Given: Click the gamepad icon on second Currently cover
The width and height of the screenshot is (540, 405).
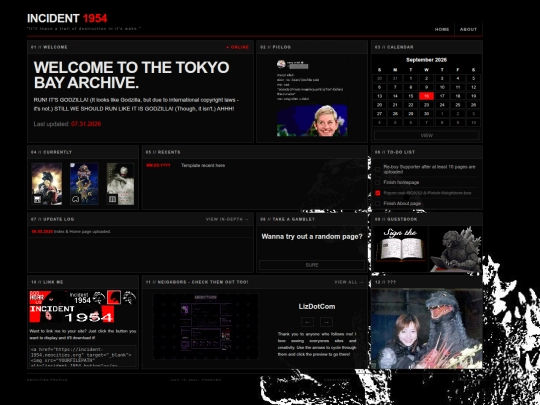Looking at the screenshot, I should click(x=75, y=199).
